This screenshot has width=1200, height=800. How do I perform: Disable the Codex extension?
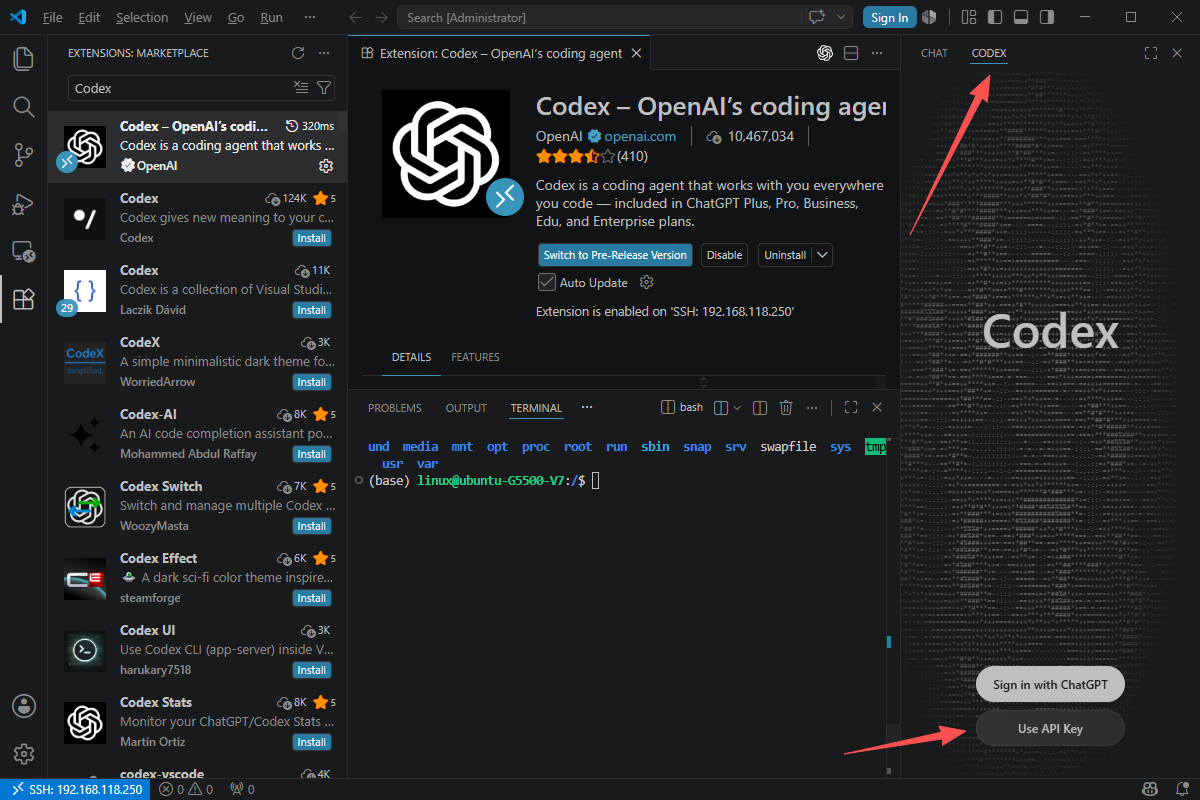pyautogui.click(x=724, y=255)
